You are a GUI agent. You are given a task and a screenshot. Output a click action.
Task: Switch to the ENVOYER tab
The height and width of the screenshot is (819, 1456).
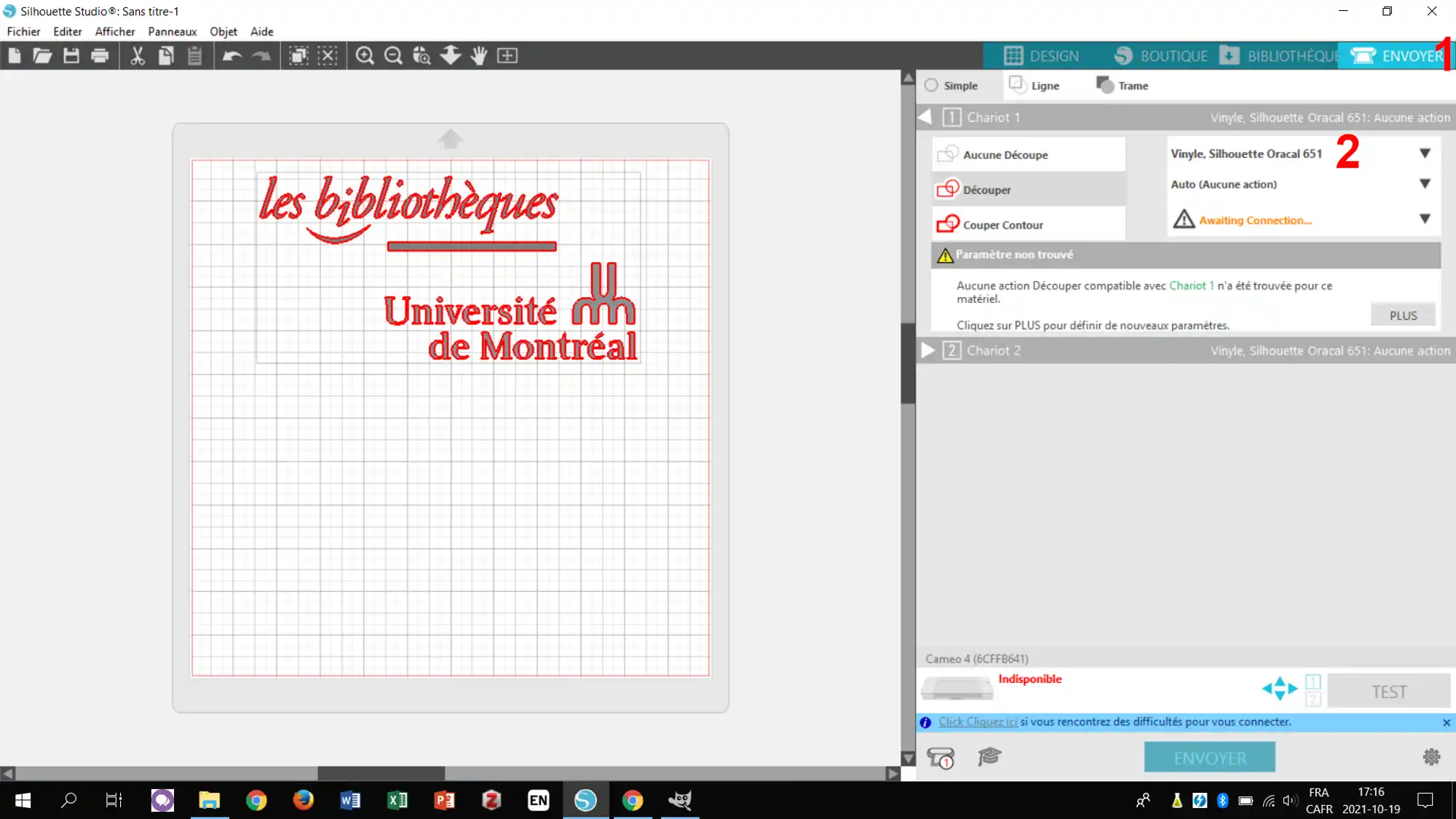tap(1396, 56)
